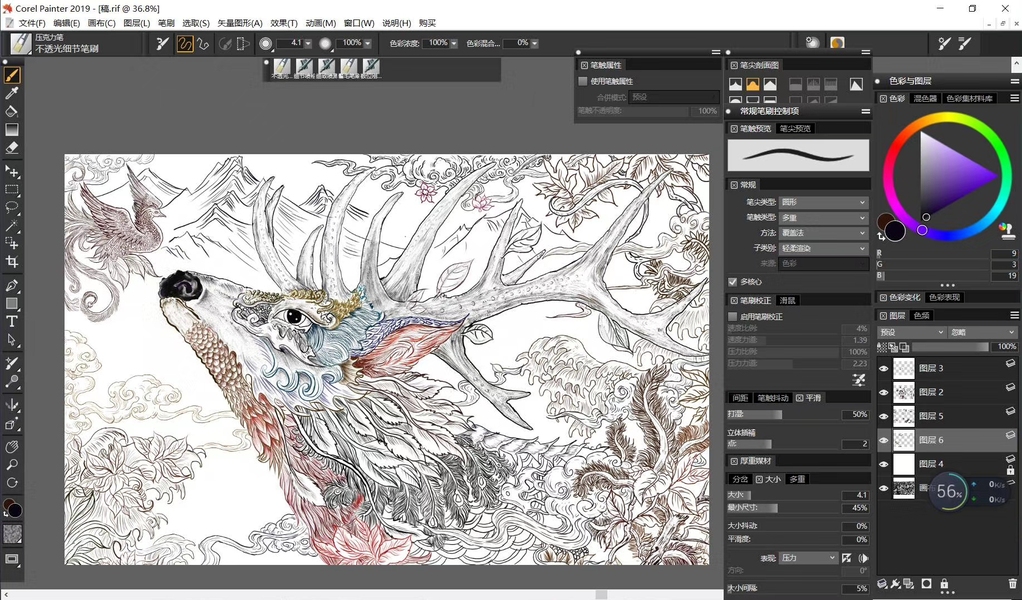Click the reset brush tool icon

(x=162, y=44)
